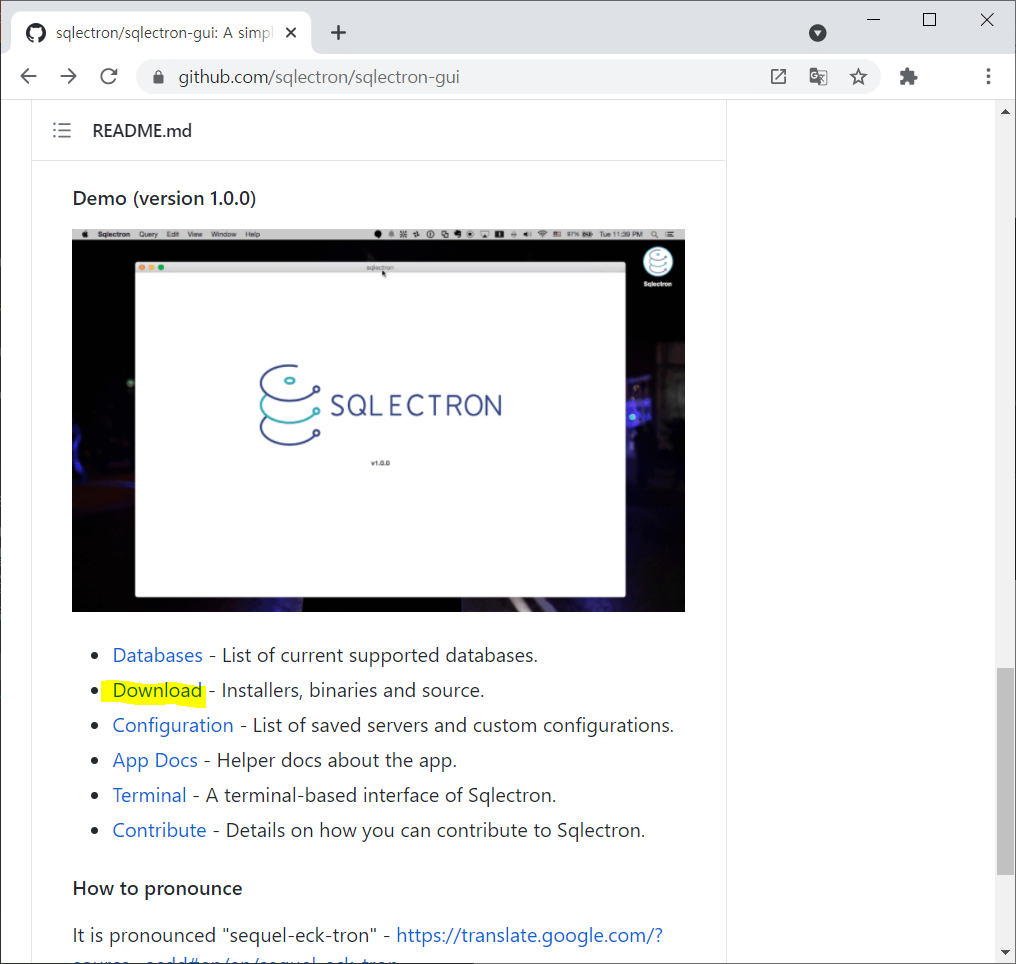
Task: Click the profile dropdown circle icon
Action: [x=818, y=33]
